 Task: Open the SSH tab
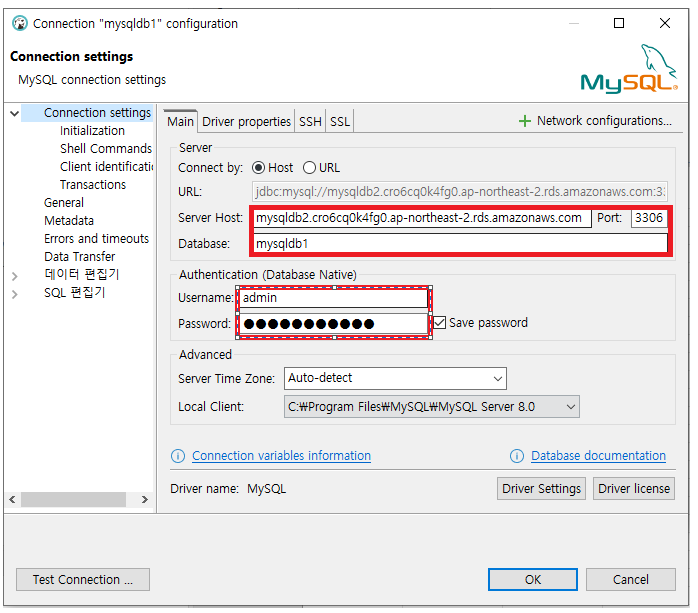(x=310, y=122)
